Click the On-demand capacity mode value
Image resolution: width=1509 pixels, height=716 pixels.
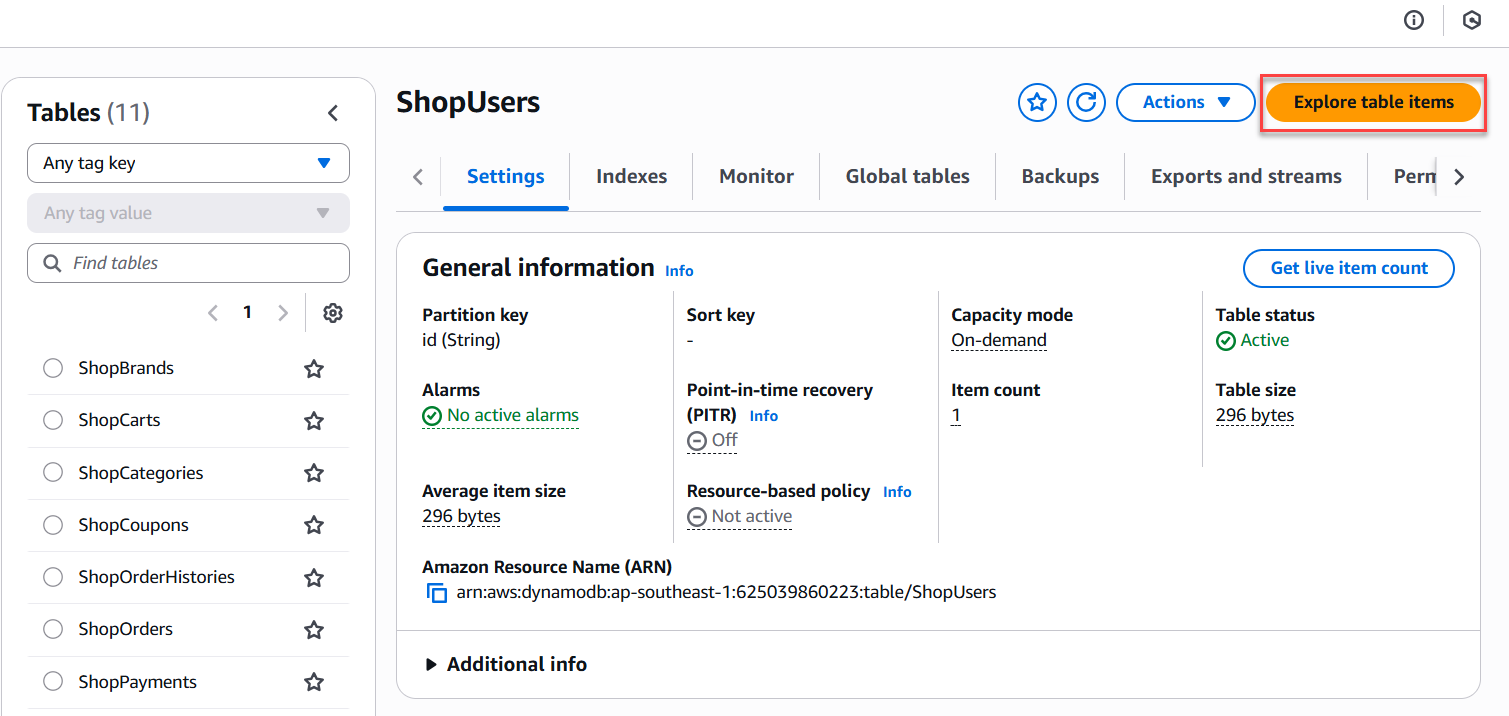tap(999, 340)
